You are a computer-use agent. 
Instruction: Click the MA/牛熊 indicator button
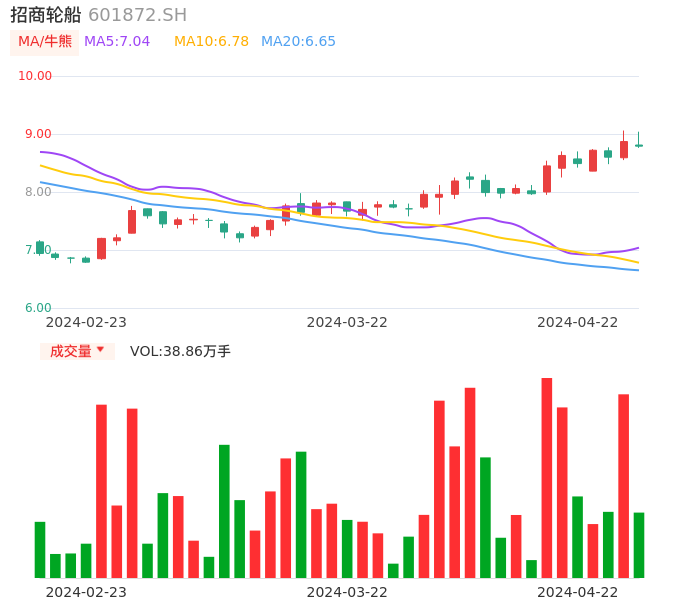click(45, 42)
